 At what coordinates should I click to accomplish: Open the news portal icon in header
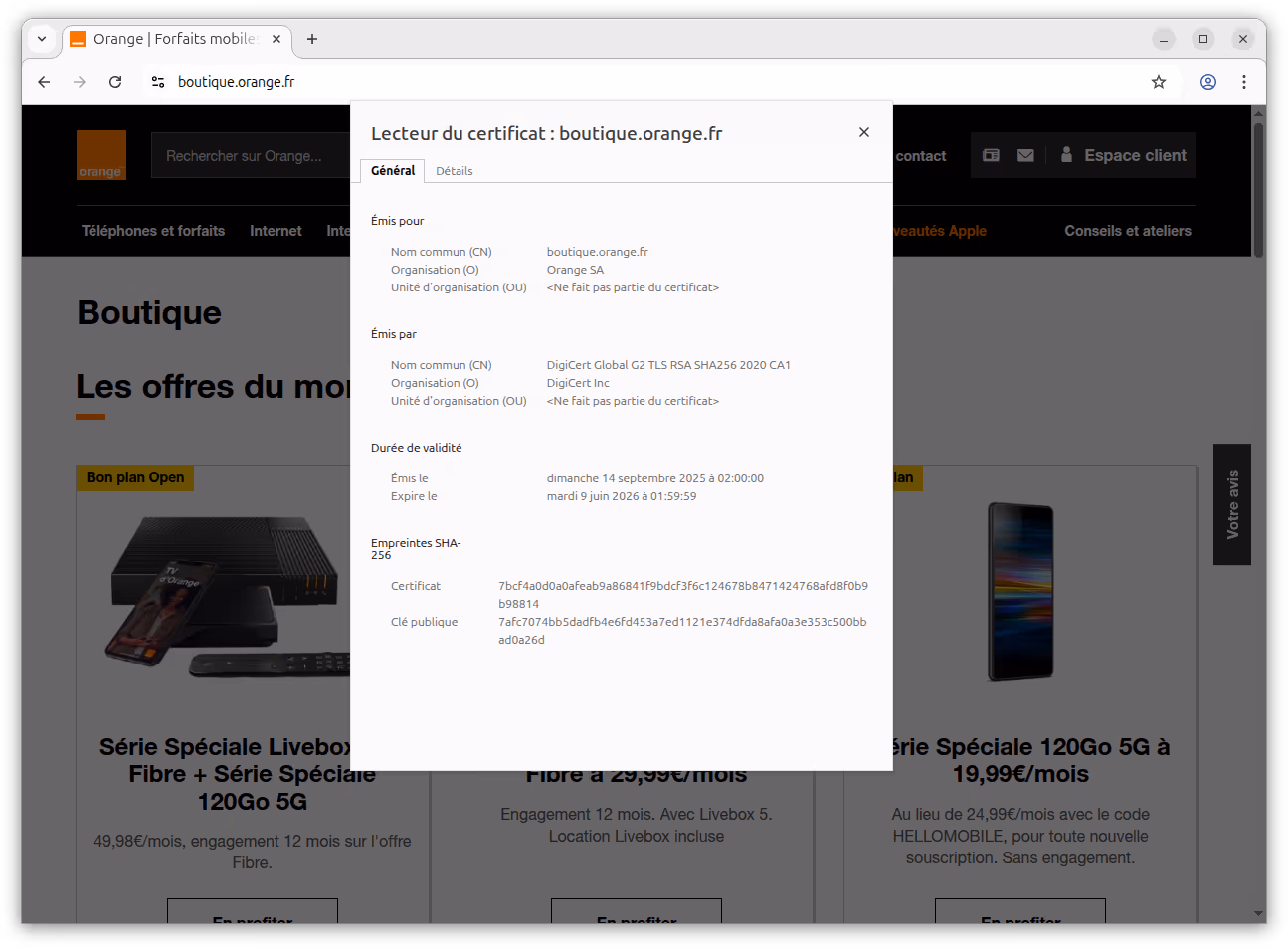[991, 155]
